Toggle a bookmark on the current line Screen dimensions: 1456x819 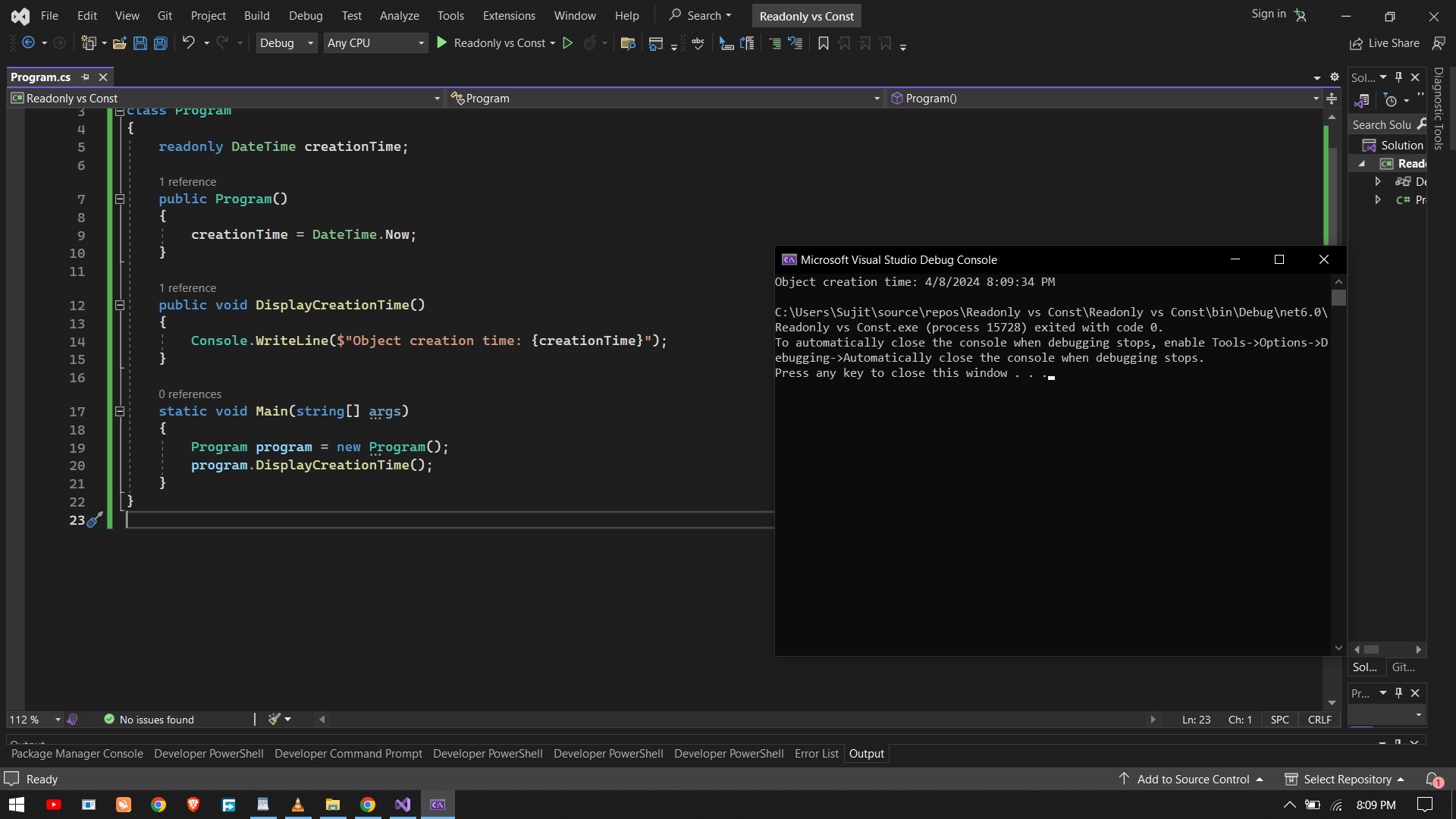click(x=824, y=43)
